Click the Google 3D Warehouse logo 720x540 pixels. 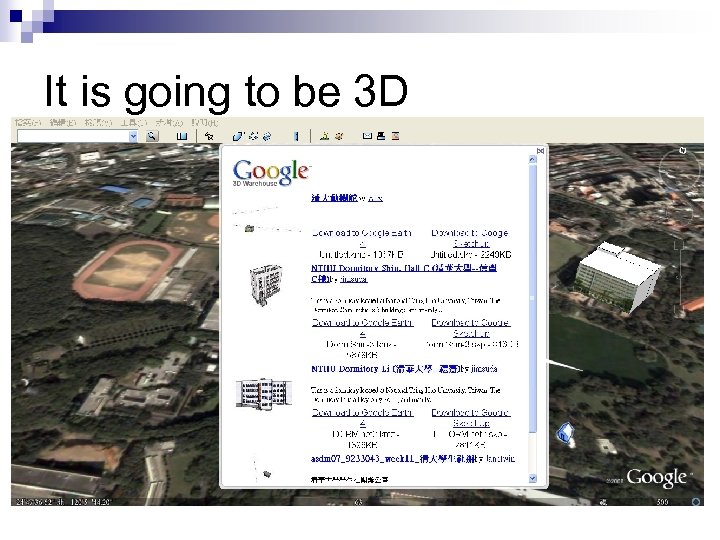tap(271, 173)
